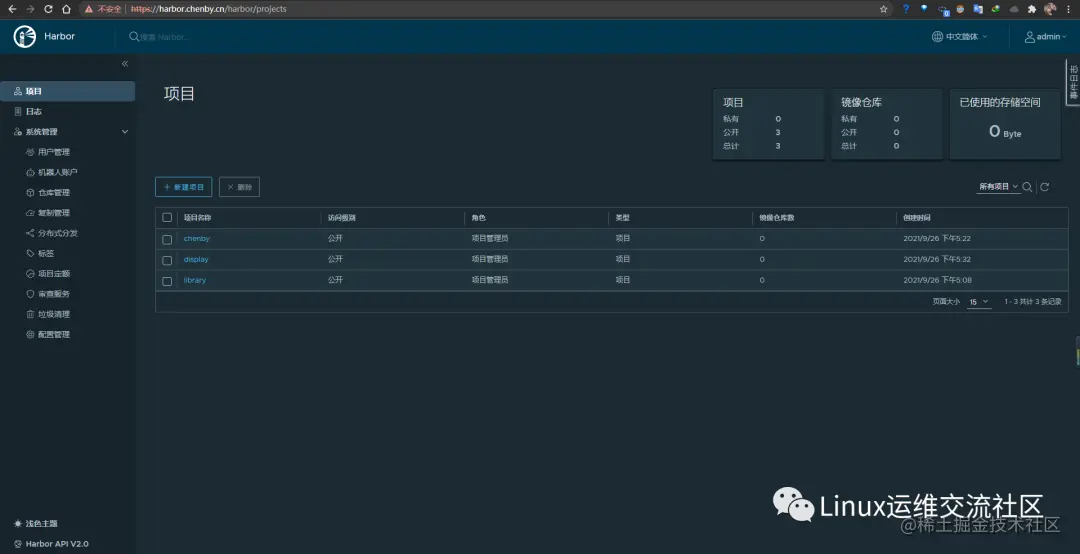
Task: Sort by the 访问级别 column header
Action: 341,218
